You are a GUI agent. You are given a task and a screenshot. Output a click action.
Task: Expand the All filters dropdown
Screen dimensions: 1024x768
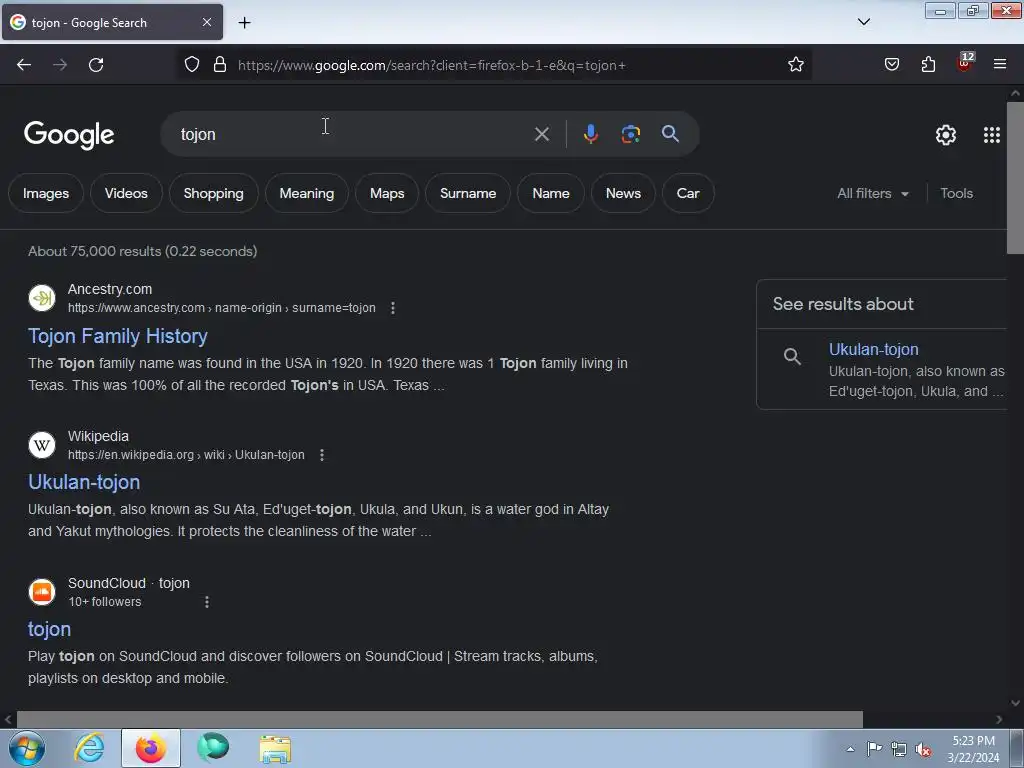tap(872, 193)
